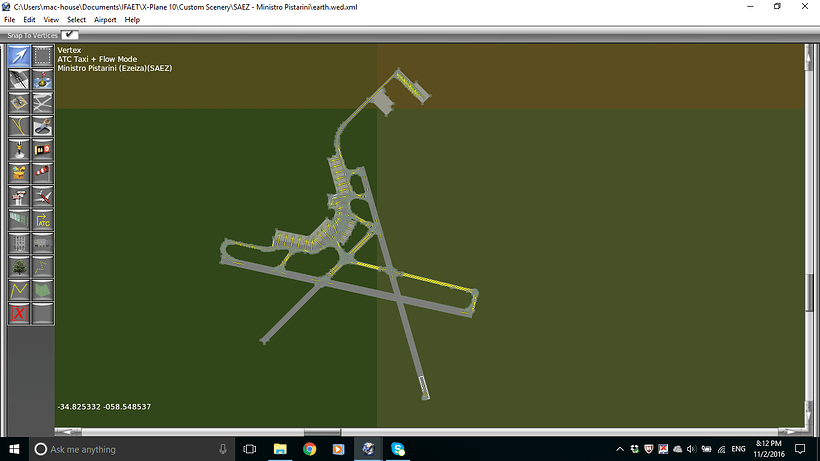Pick the Taxiway pavement tool
The width and height of the screenshot is (820, 461).
(42, 102)
